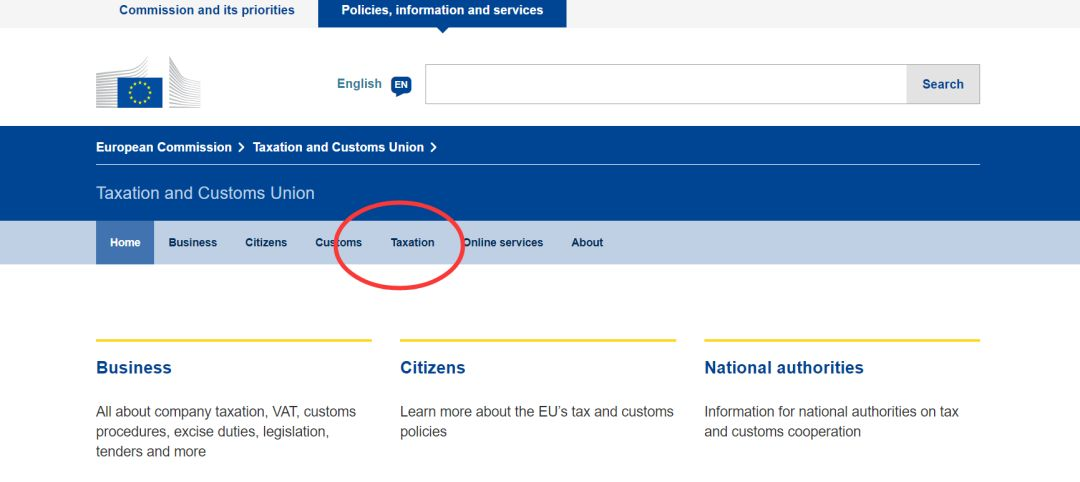Click the EN language speech-bubble icon
The width and height of the screenshot is (1080, 482).
click(x=401, y=85)
